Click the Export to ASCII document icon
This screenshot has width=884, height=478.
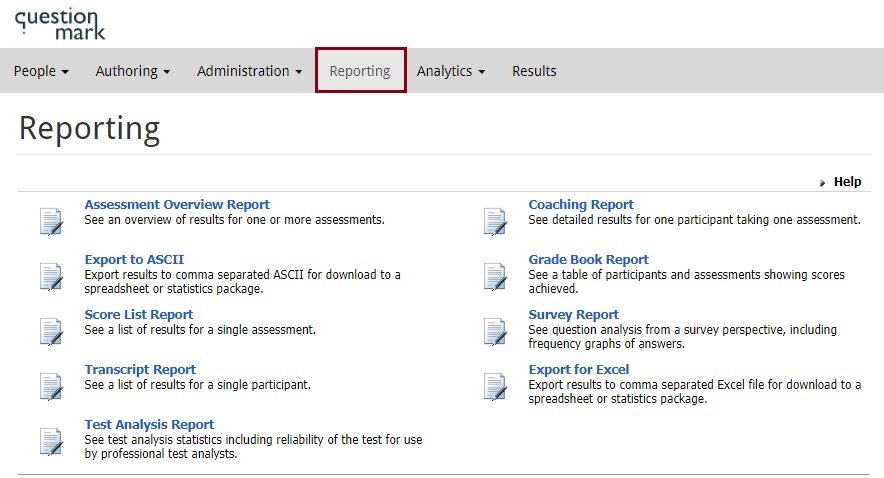[x=51, y=276]
